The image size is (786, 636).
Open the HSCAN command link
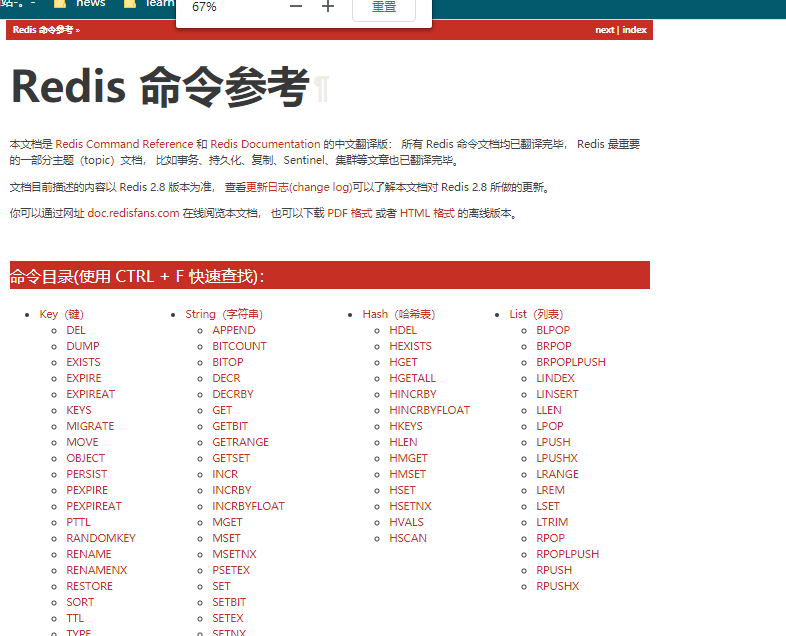408,539
